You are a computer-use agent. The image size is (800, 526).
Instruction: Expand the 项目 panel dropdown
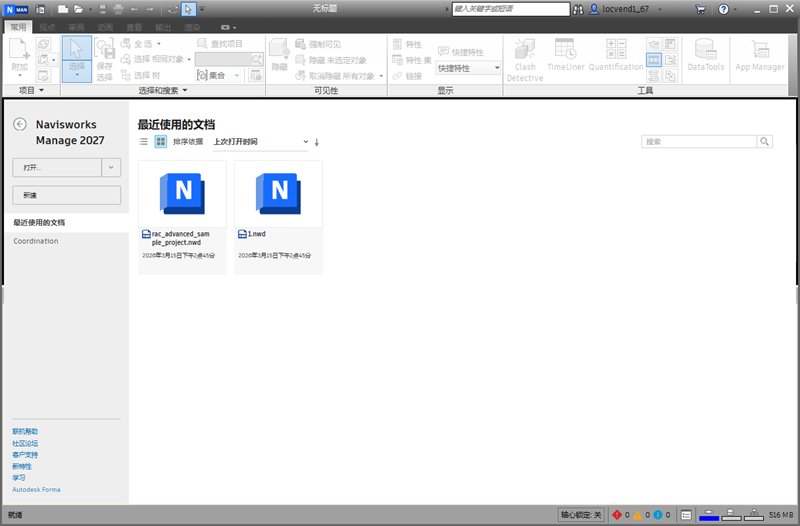pos(31,90)
